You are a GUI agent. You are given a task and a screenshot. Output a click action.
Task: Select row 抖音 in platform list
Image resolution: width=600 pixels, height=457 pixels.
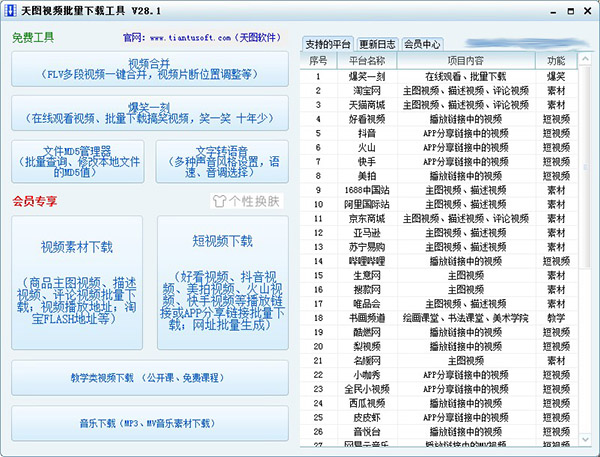pos(439,133)
